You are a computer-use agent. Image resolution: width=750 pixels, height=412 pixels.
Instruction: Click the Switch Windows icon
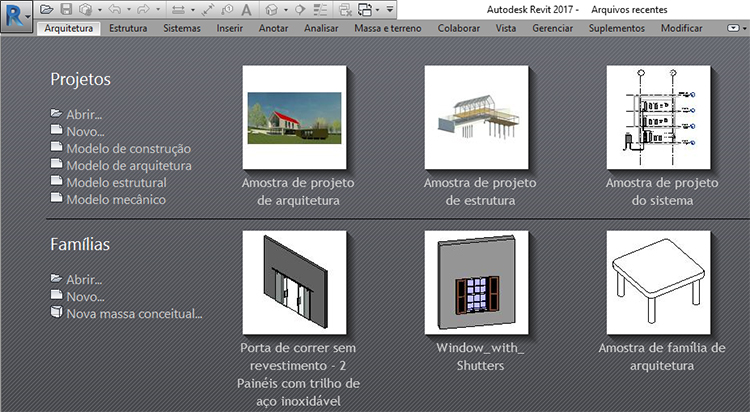[x=365, y=10]
